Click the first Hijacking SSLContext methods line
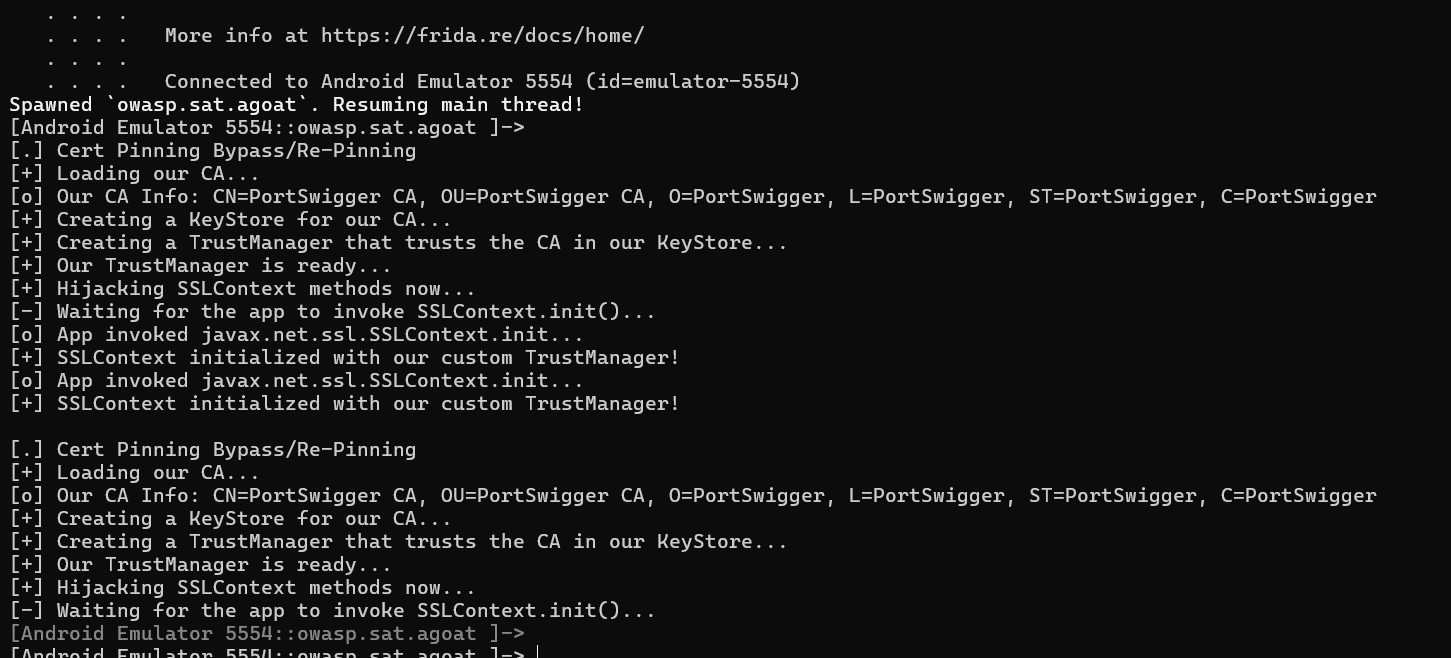 coord(265,289)
